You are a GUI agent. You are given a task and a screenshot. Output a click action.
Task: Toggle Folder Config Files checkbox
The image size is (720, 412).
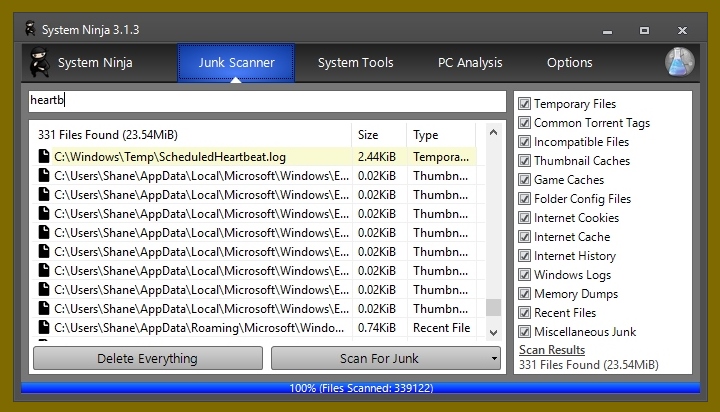[524, 198]
